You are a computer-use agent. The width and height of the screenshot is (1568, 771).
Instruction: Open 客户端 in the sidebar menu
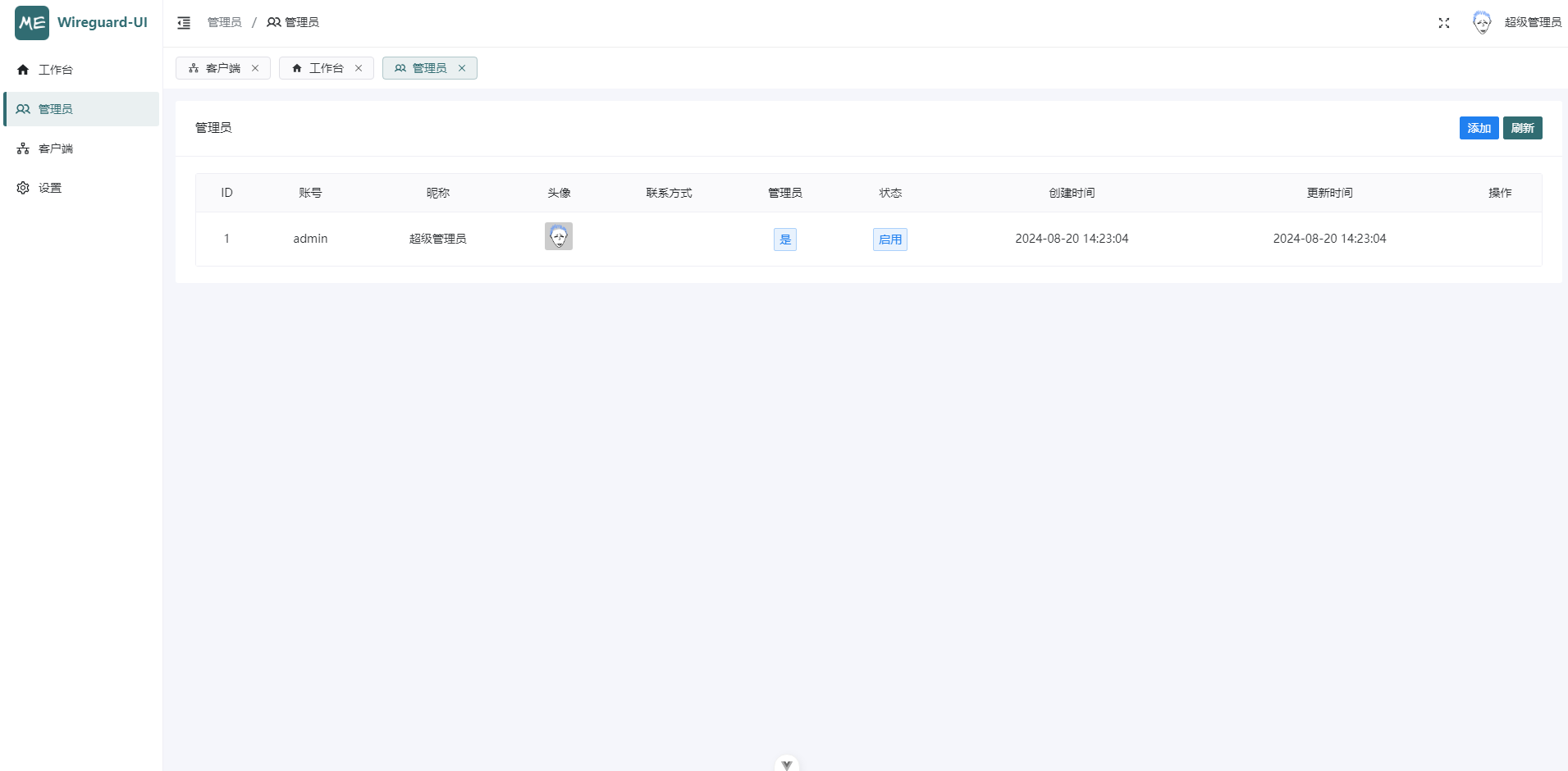[55, 148]
